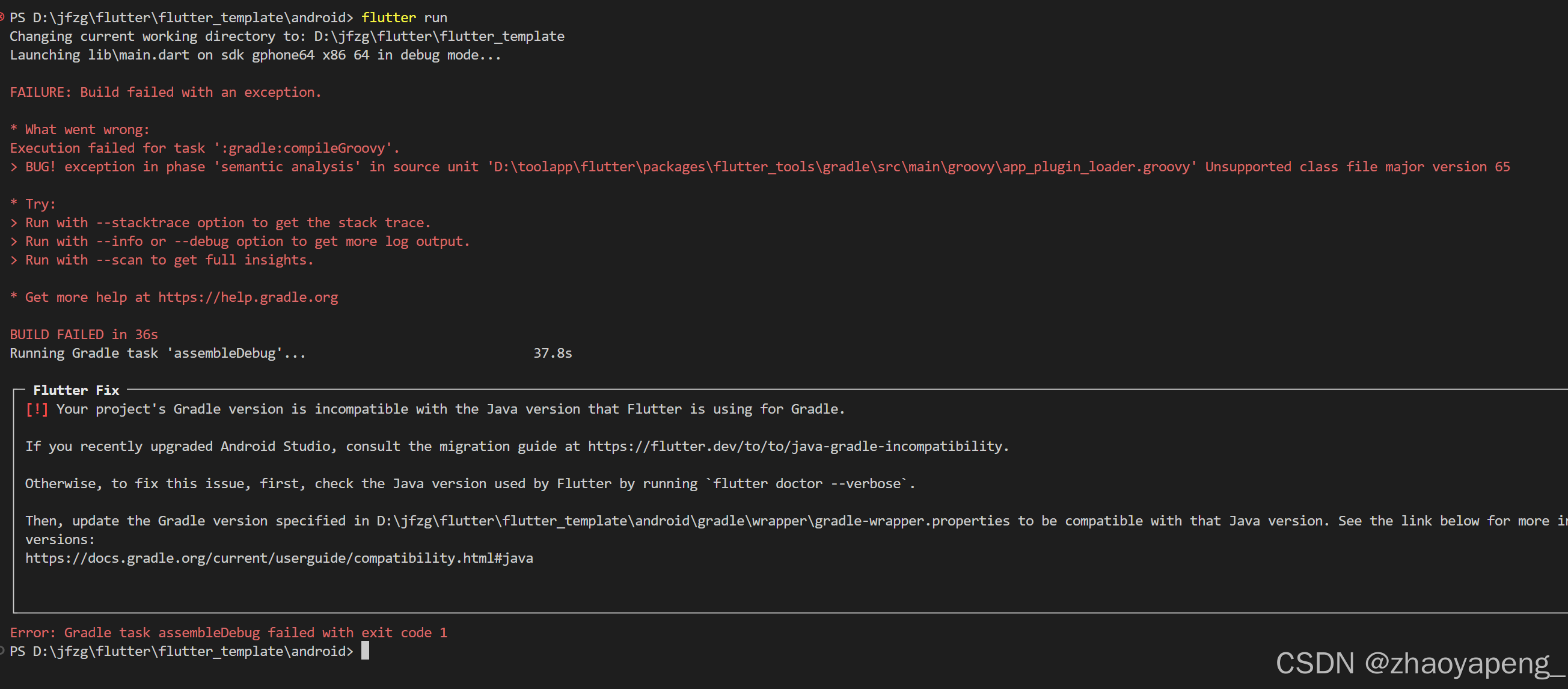Image resolution: width=1568 pixels, height=689 pixels.
Task: Open the https://help.gradle.org link
Action: tap(248, 297)
